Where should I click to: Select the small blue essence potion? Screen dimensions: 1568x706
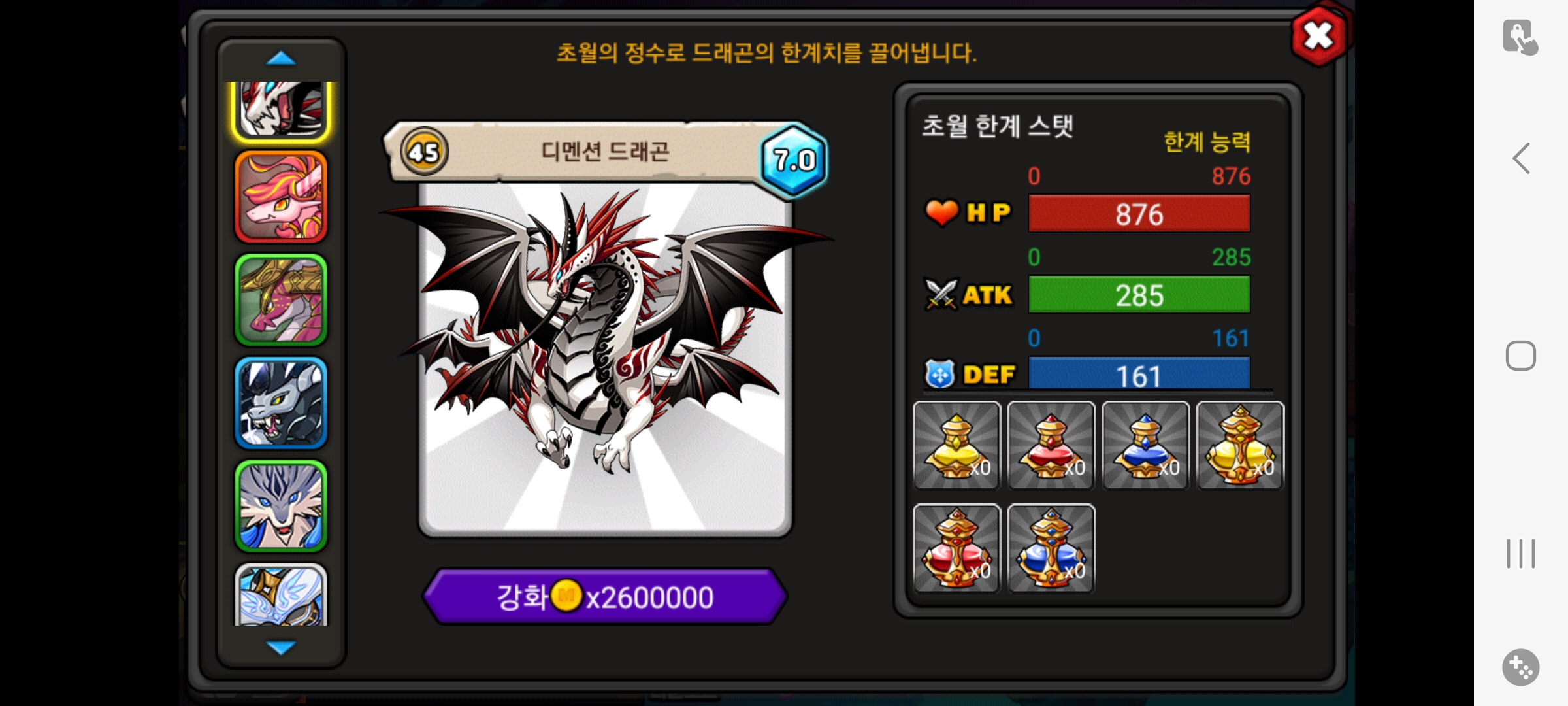[1146, 445]
